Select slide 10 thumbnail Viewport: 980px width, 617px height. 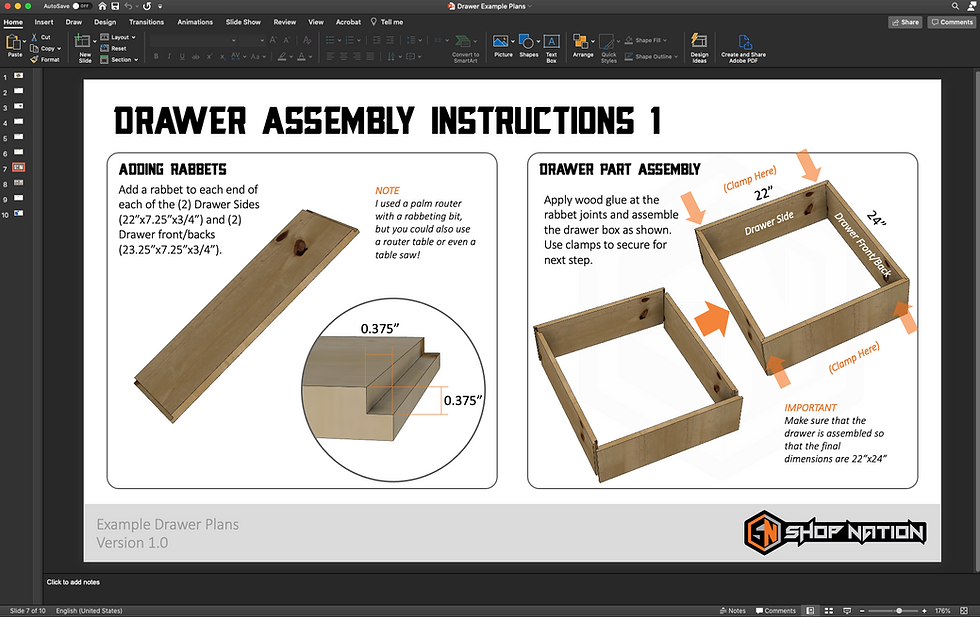[x=19, y=213]
